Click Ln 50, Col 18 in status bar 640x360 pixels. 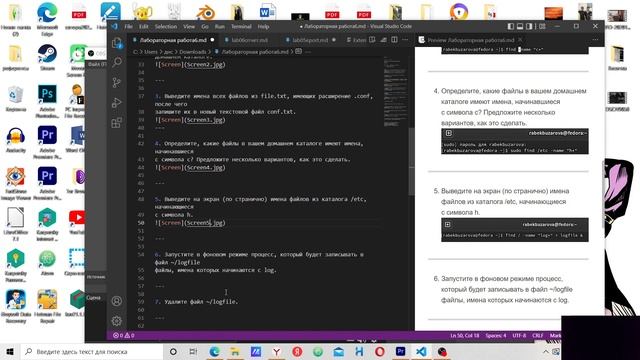[465, 336]
